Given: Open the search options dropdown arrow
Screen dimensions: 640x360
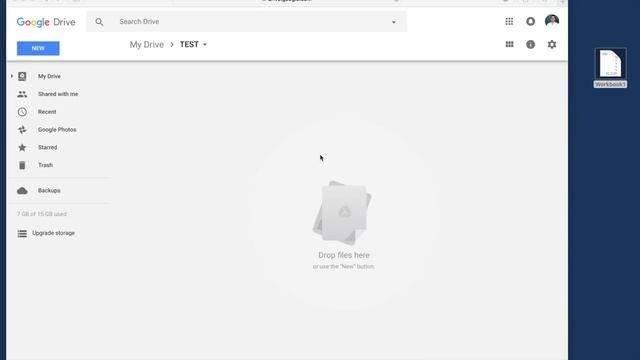Looking at the screenshot, I should point(393,22).
